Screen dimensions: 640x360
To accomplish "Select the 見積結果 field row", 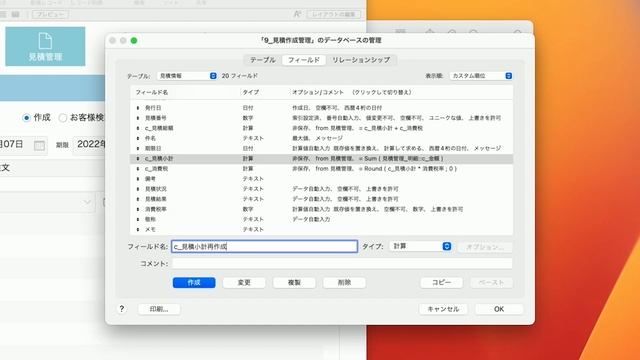I will 322,199.
